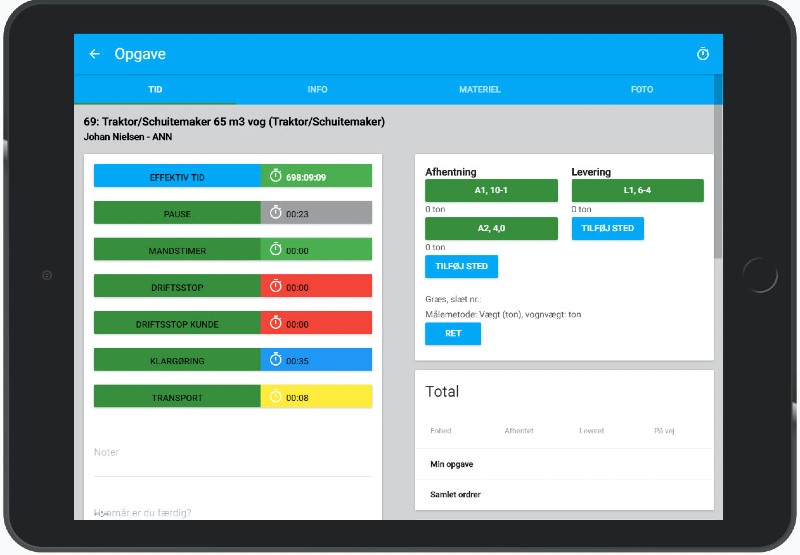Open the Foto tab
The image size is (800, 555).
pos(641,90)
